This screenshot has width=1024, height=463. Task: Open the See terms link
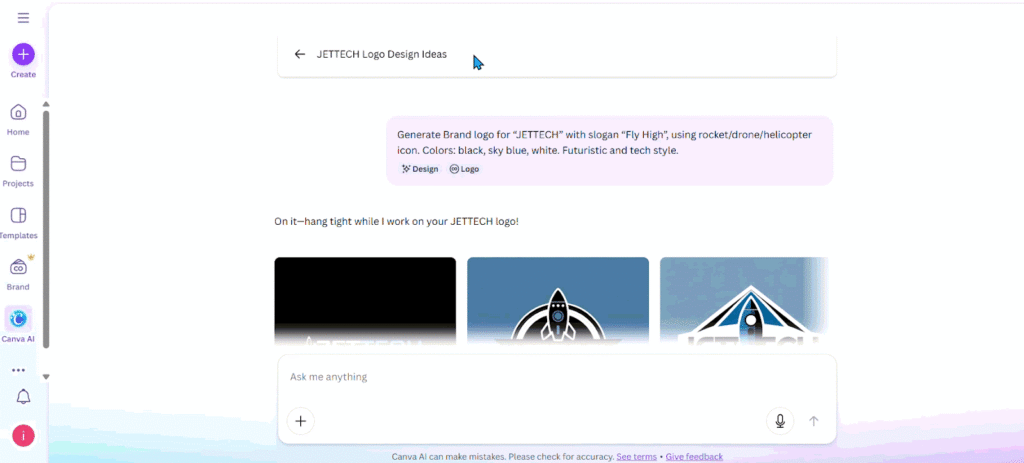pyautogui.click(x=637, y=456)
